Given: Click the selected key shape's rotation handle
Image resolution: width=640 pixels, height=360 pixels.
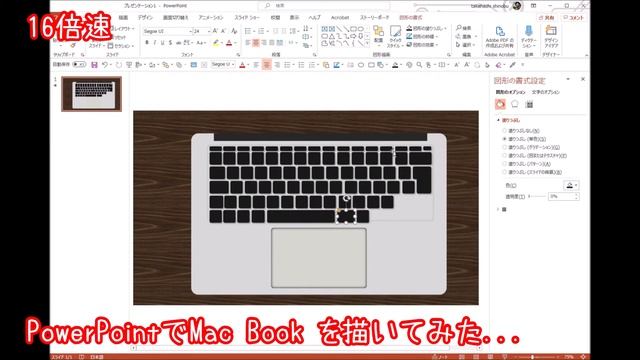Looking at the screenshot, I should coord(346,198).
